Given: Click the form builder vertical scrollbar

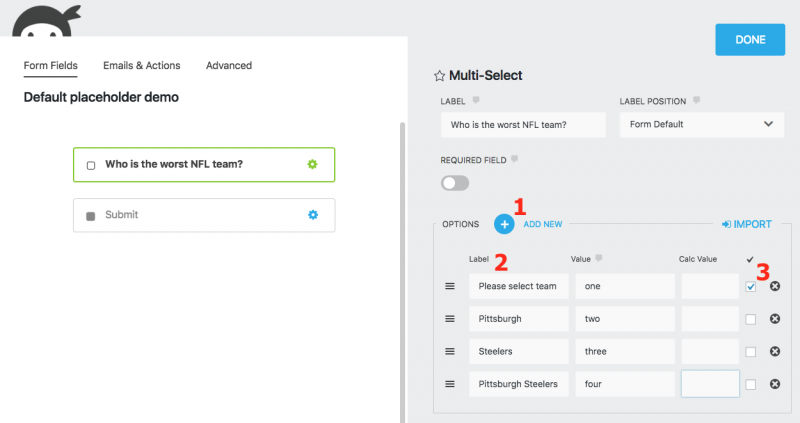Looking at the screenshot, I should pyautogui.click(x=402, y=272).
